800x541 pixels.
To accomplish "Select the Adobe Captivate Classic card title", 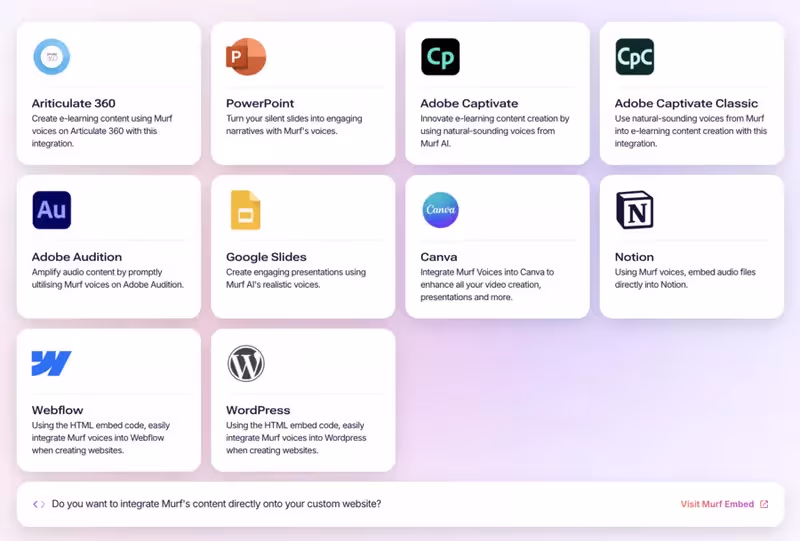I will [x=686, y=103].
